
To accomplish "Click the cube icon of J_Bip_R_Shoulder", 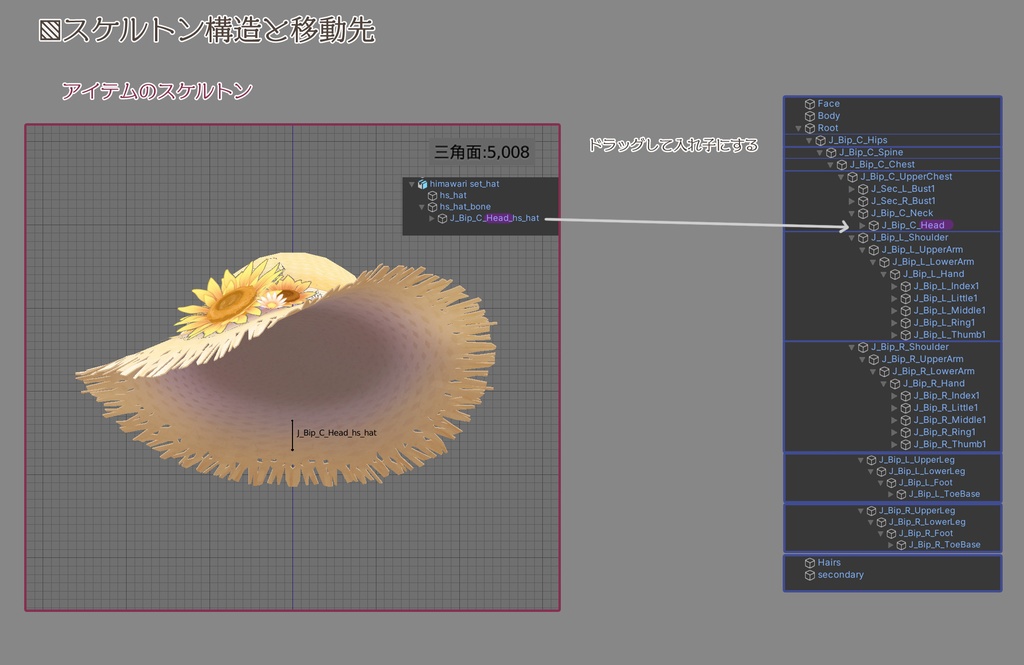I will 863,347.
